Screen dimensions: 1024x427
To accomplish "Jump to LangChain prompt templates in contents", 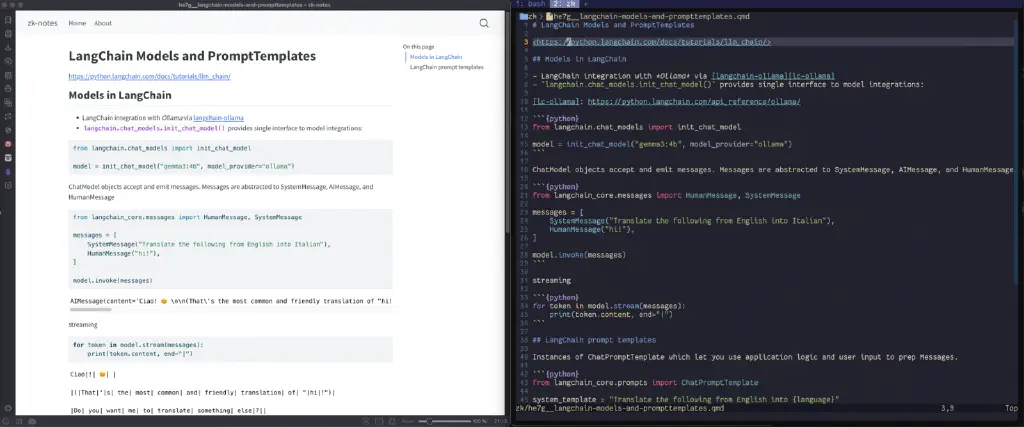I will coord(447,67).
